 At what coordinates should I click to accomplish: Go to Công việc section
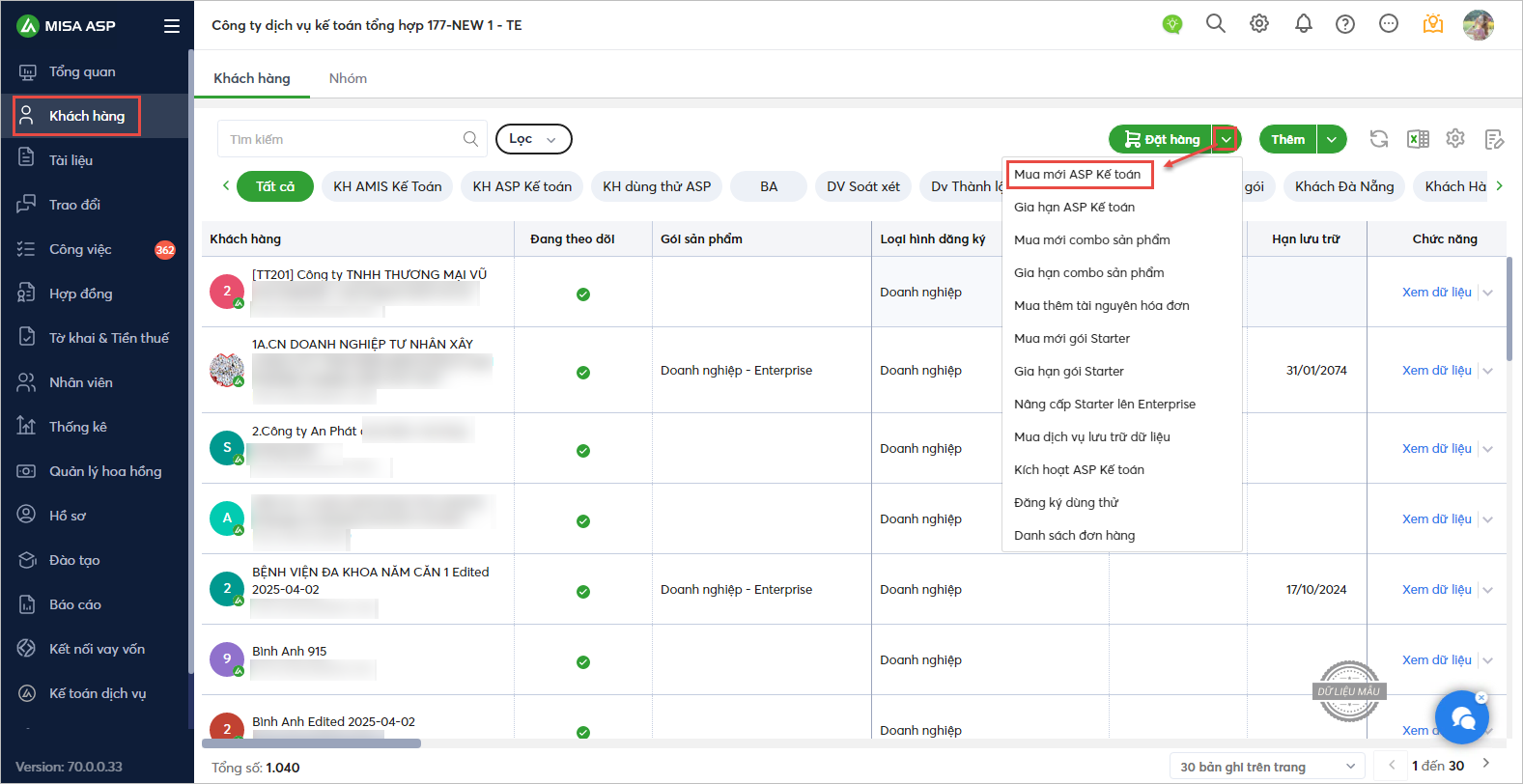pyautogui.click(x=80, y=249)
